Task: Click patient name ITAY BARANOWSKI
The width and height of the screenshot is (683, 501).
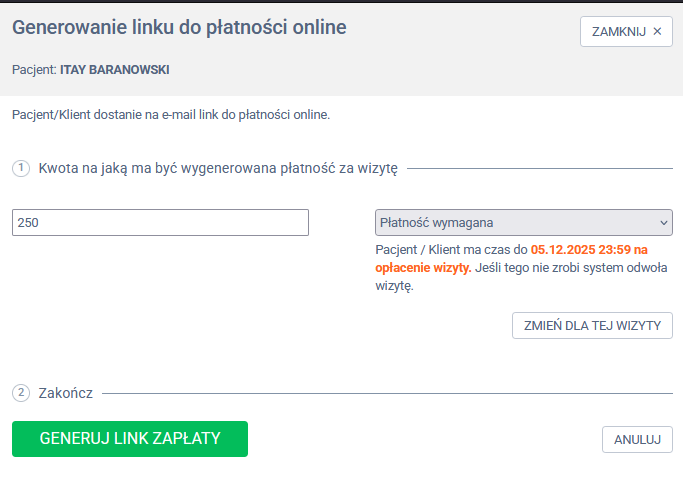Action: click(x=114, y=70)
